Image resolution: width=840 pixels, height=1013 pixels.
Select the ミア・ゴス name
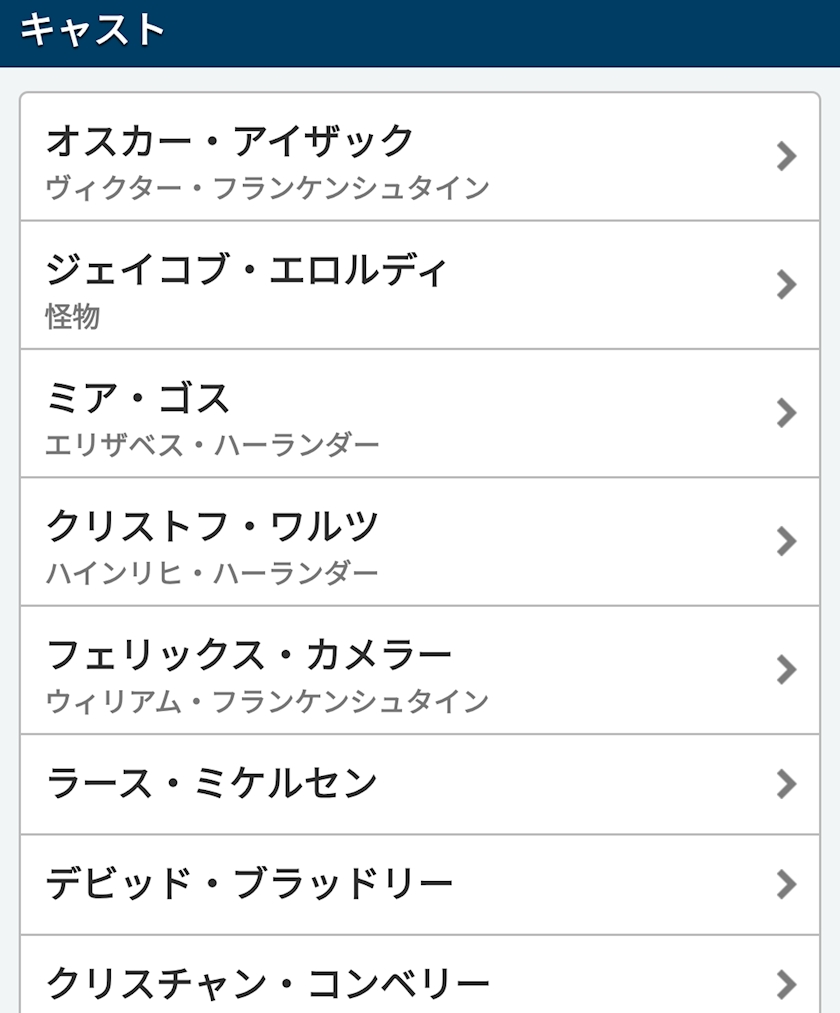139,398
